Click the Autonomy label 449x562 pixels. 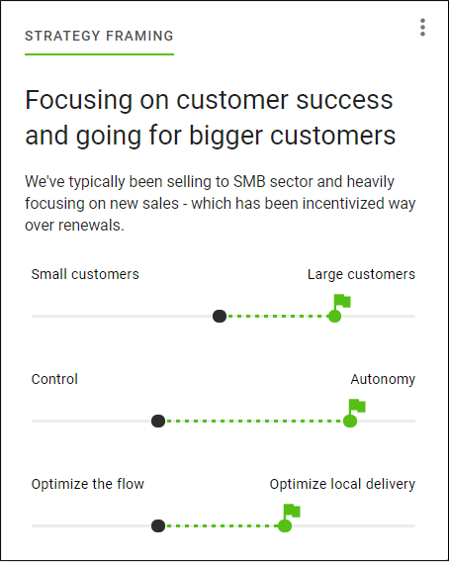[383, 379]
